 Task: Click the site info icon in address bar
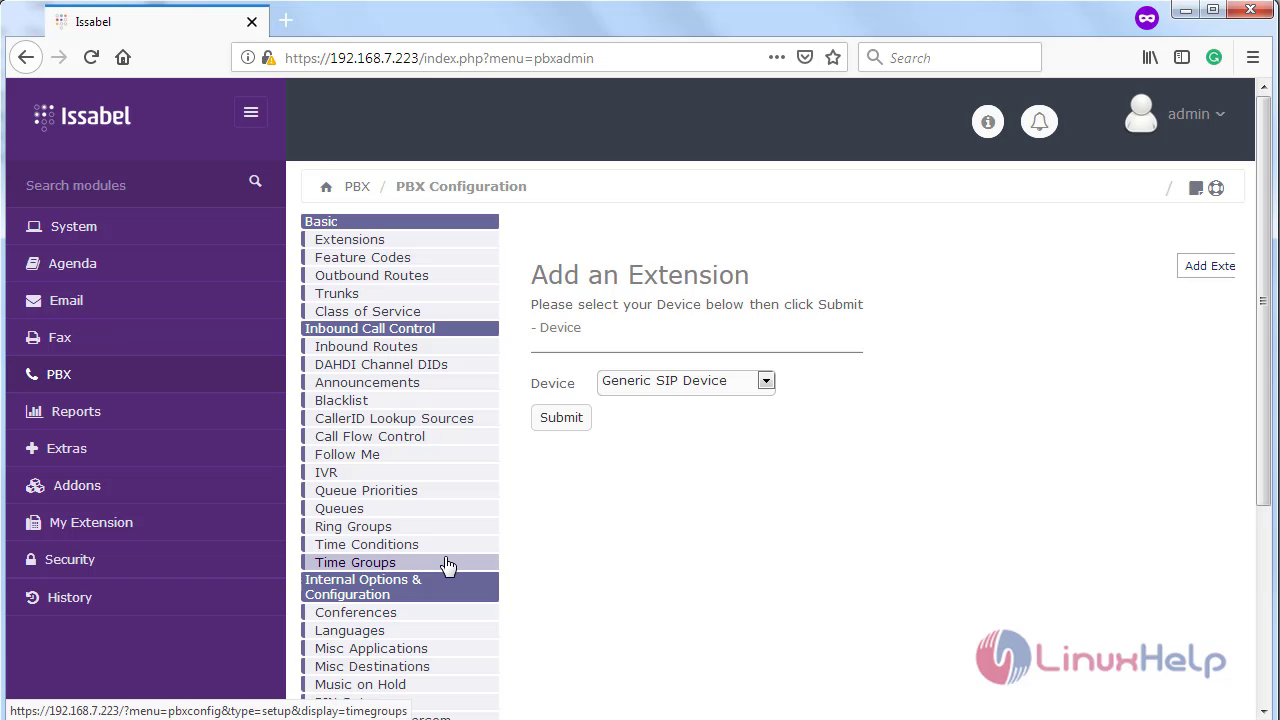click(248, 57)
